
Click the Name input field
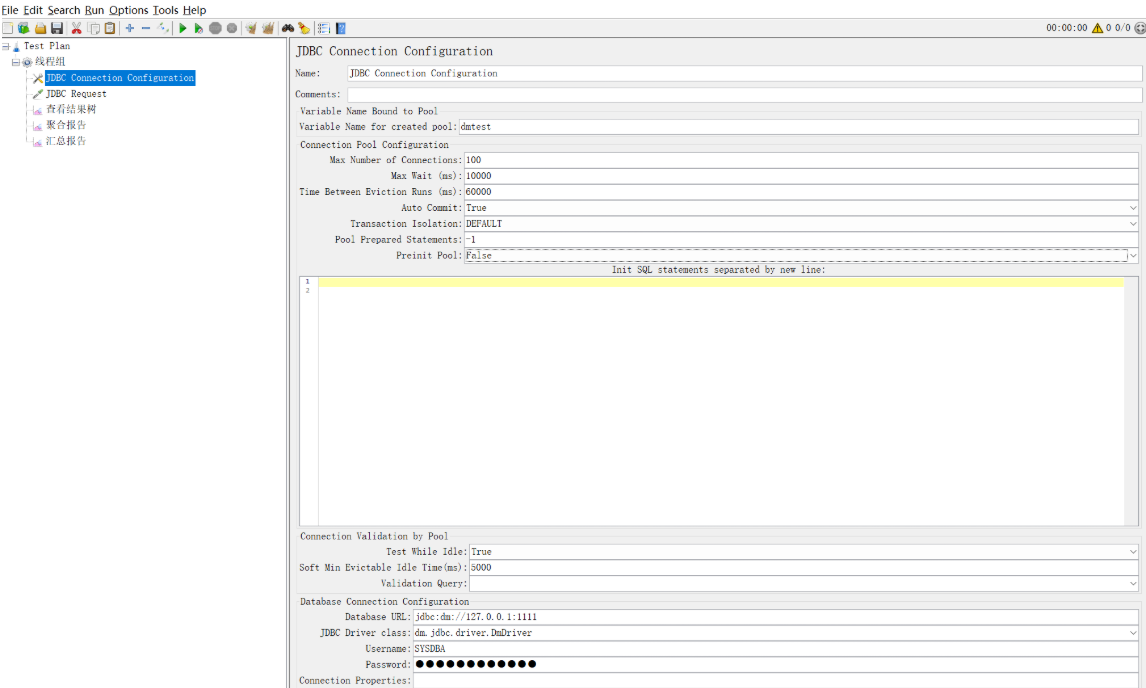coord(744,73)
